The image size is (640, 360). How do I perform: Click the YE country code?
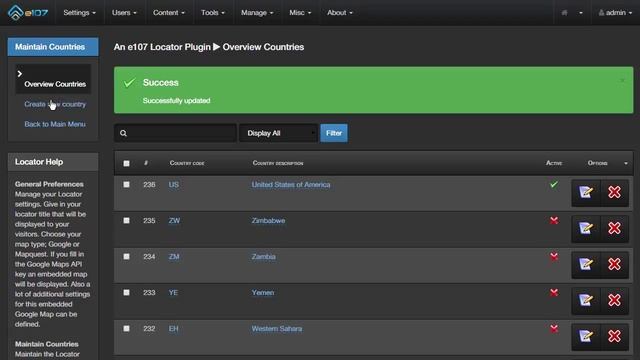[173, 292]
